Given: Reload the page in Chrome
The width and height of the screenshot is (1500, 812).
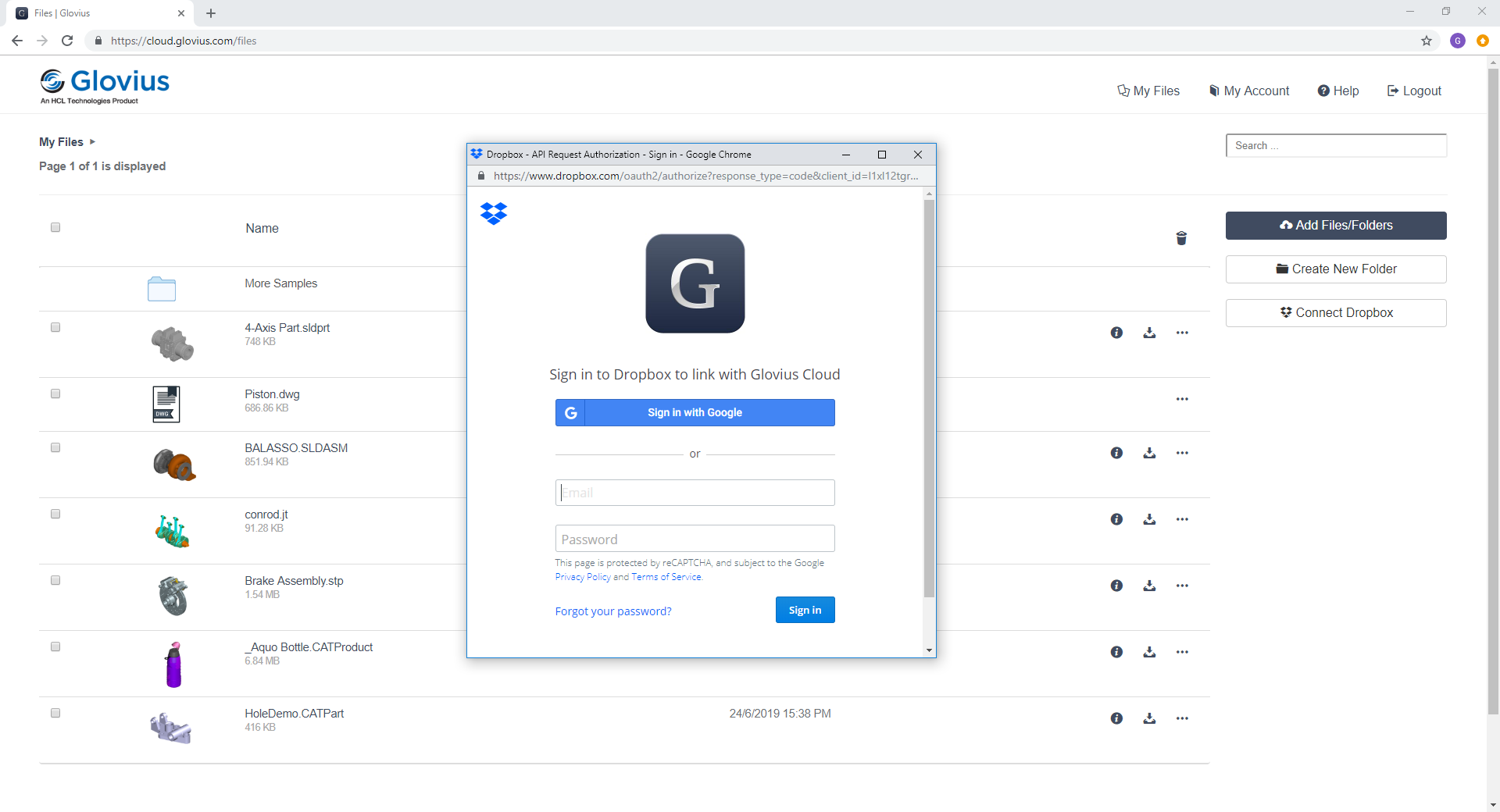Looking at the screenshot, I should point(67,41).
